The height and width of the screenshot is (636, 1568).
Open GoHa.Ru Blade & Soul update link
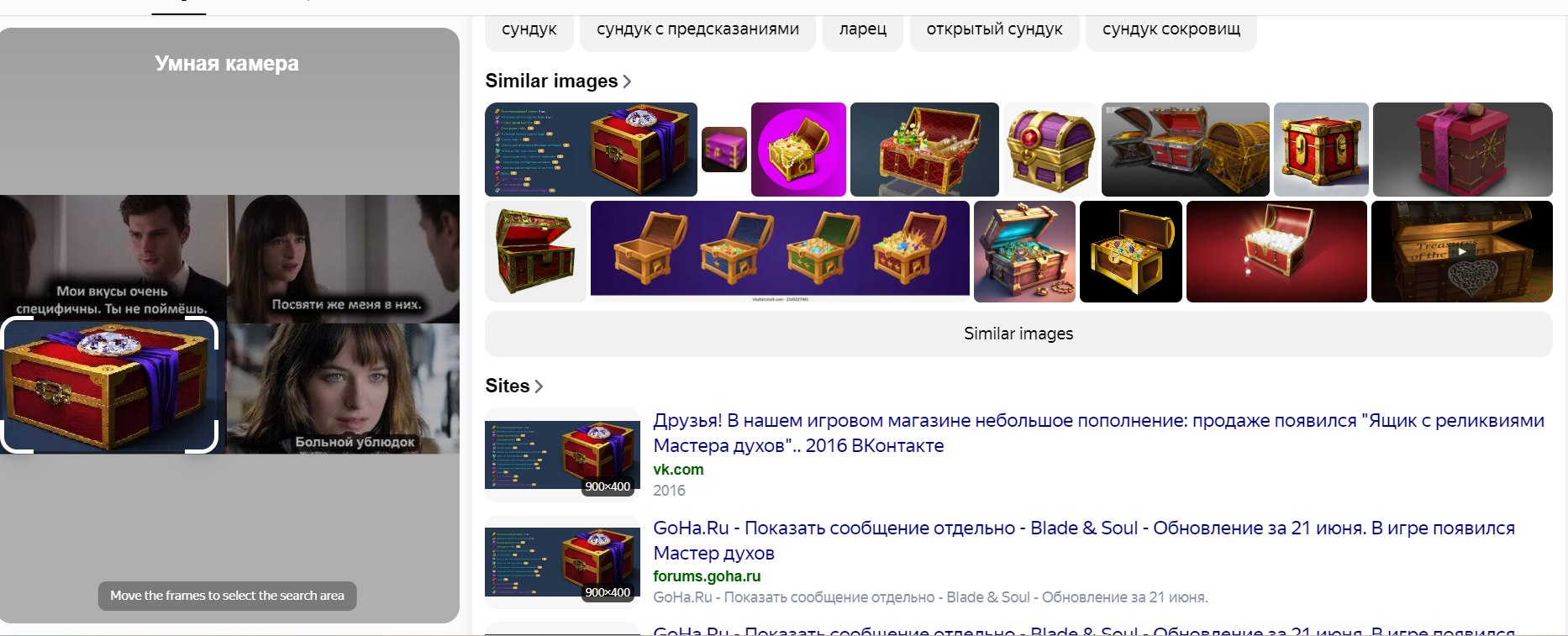coord(1084,540)
